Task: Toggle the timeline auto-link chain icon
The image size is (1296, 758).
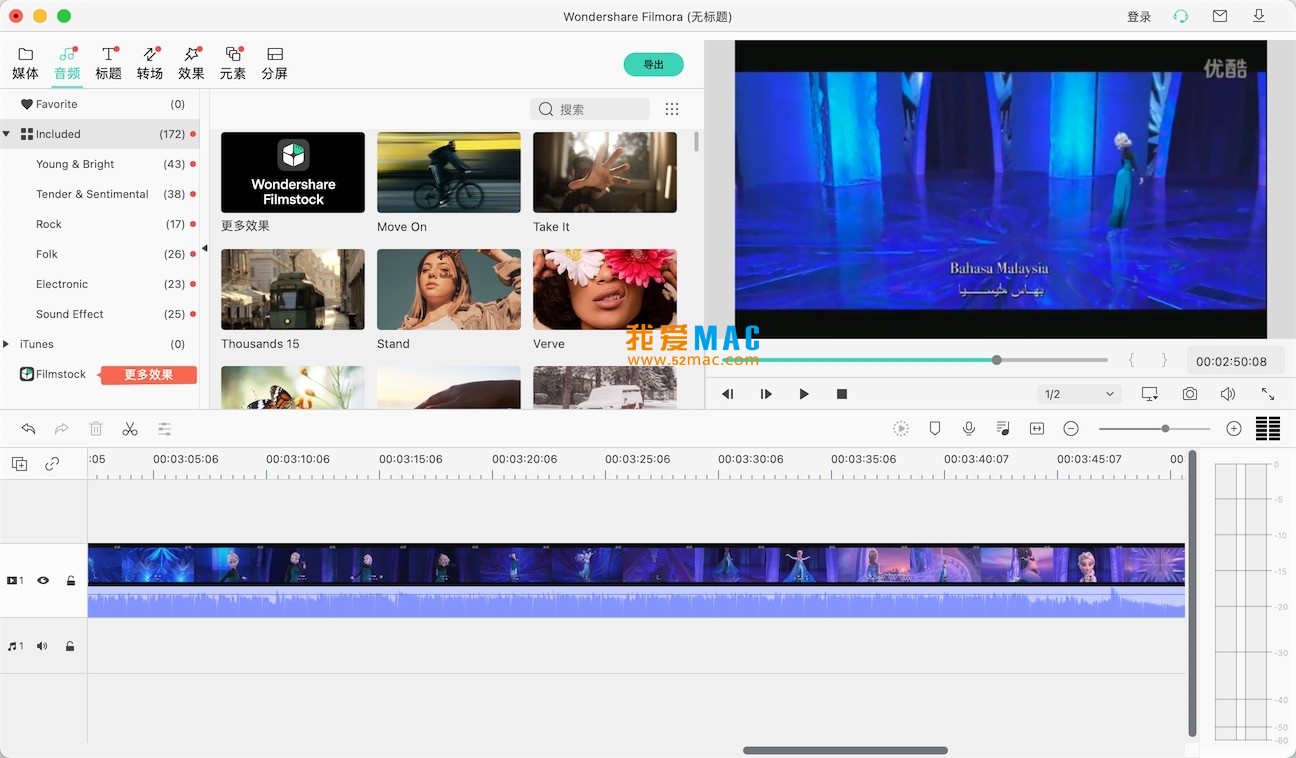Action: [x=52, y=463]
